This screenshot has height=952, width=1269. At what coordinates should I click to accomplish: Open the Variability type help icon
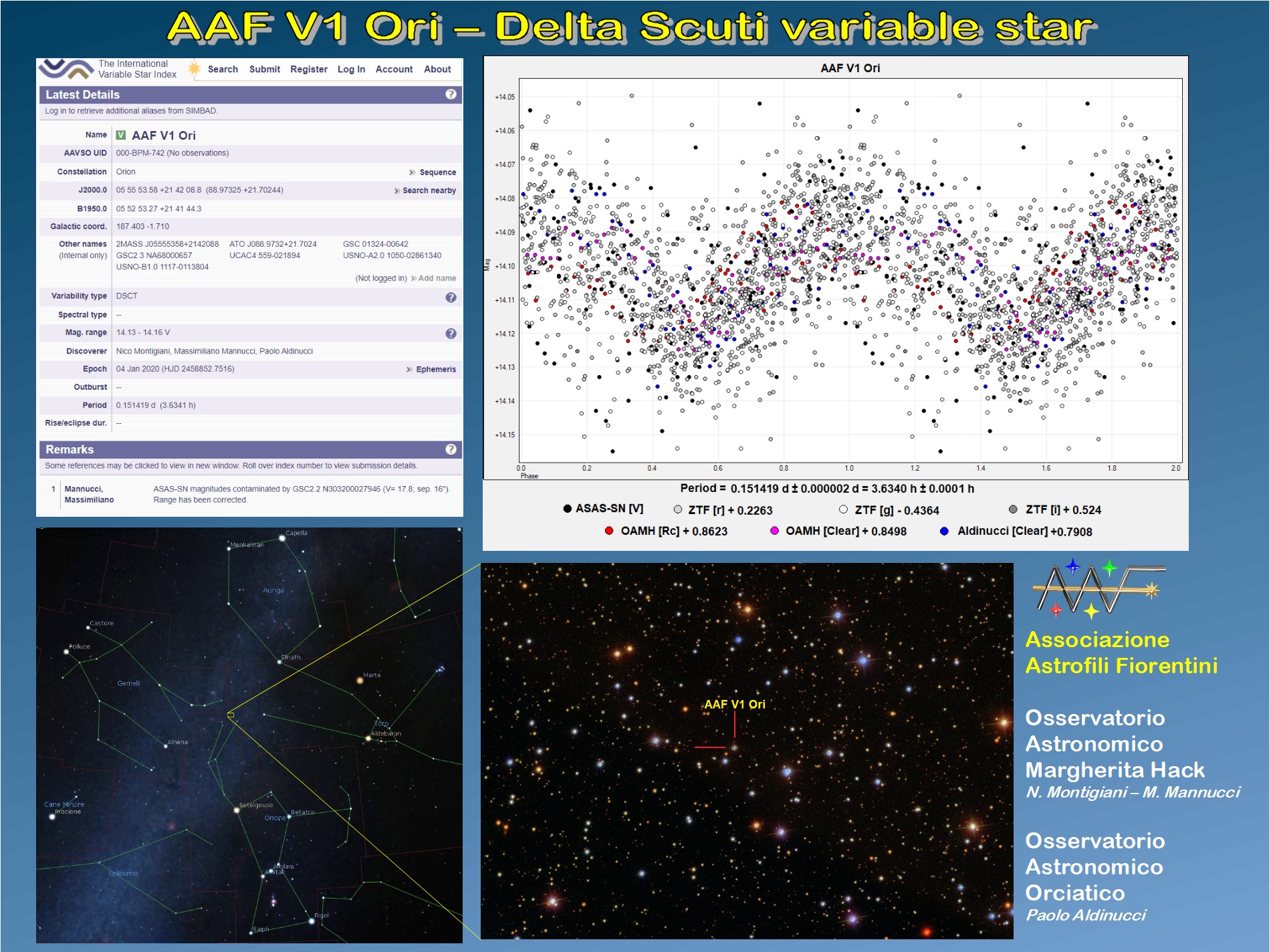(x=451, y=297)
